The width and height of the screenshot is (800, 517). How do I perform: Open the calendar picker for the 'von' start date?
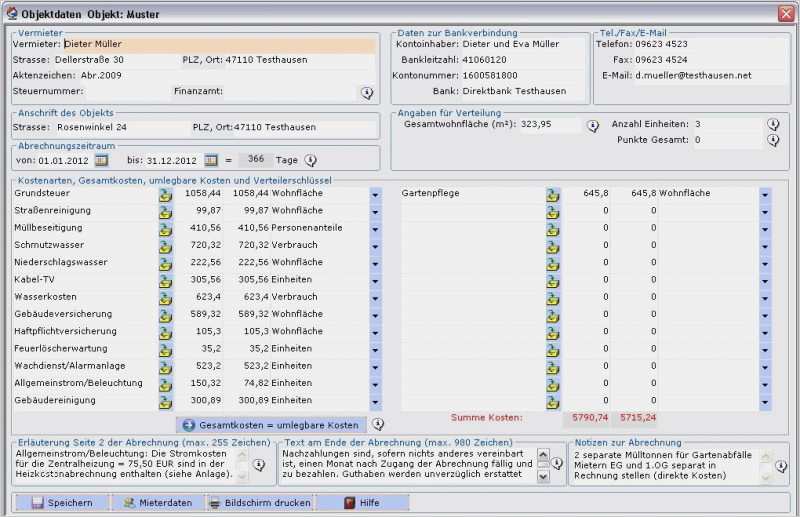tap(101, 160)
